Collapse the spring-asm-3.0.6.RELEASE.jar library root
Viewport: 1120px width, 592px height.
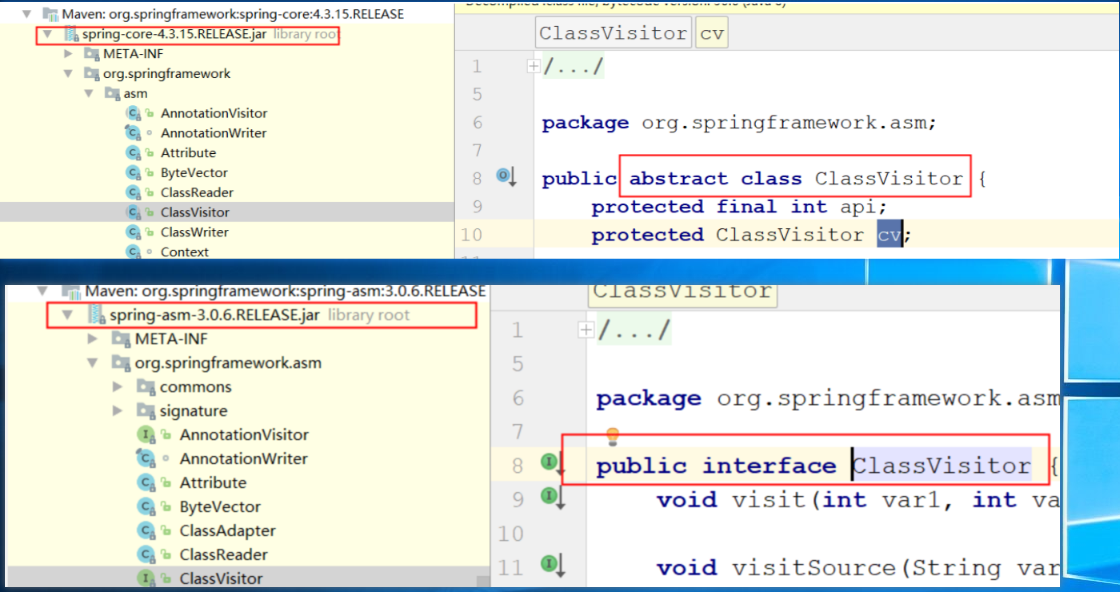pos(68,315)
